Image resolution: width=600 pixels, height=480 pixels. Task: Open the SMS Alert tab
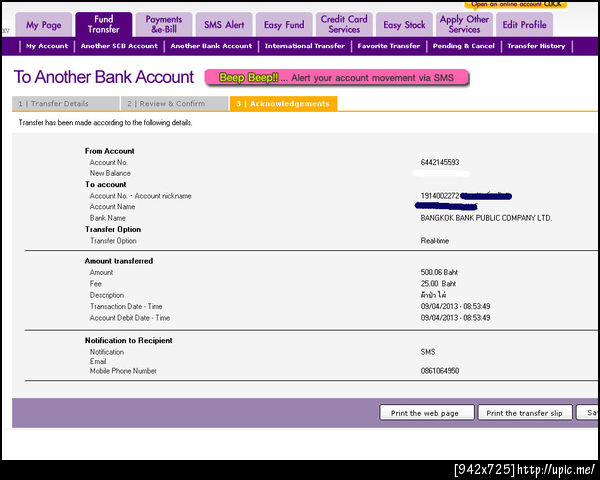[224, 25]
